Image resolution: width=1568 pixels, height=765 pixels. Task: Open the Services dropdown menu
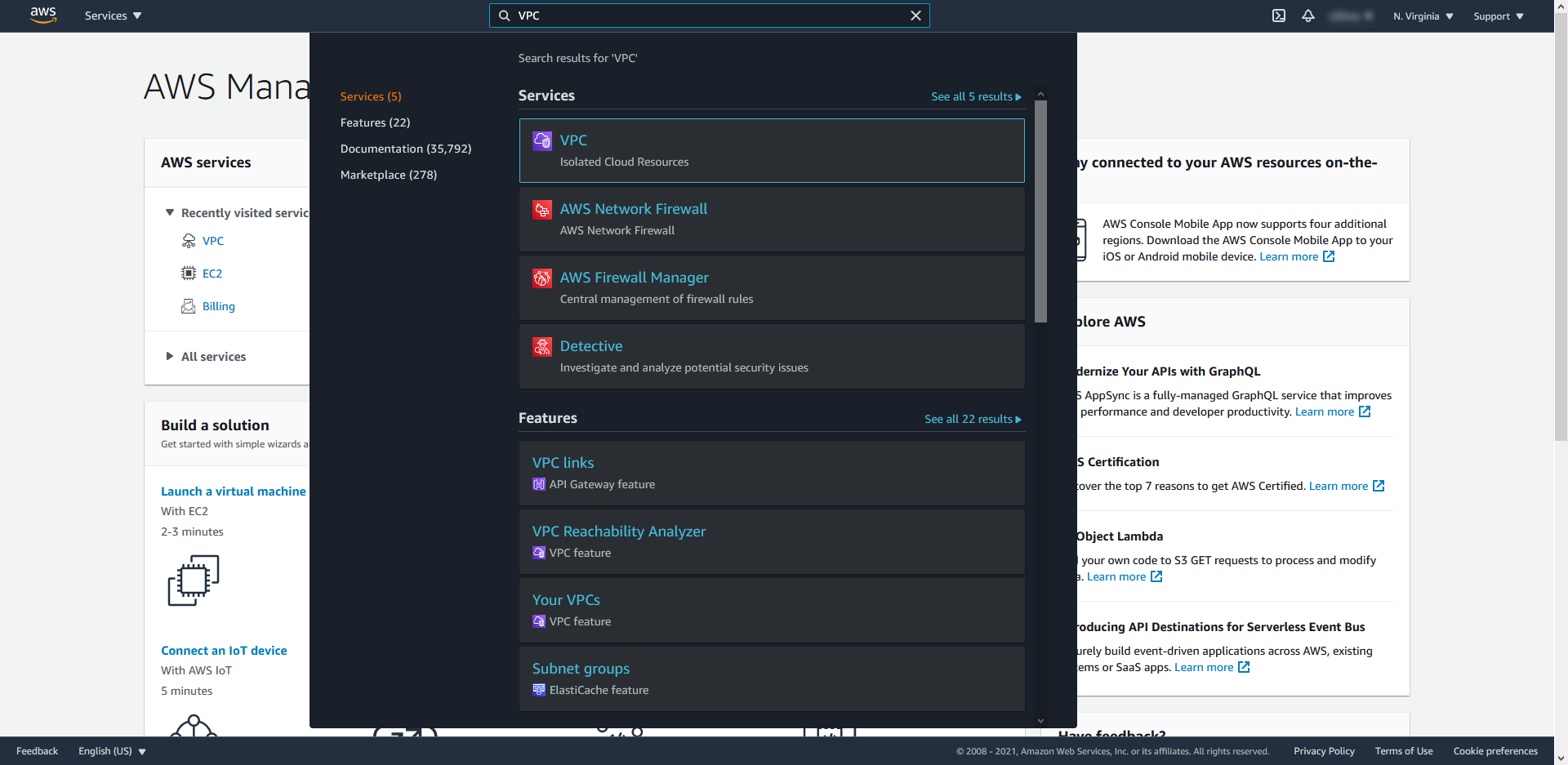pyautogui.click(x=113, y=16)
